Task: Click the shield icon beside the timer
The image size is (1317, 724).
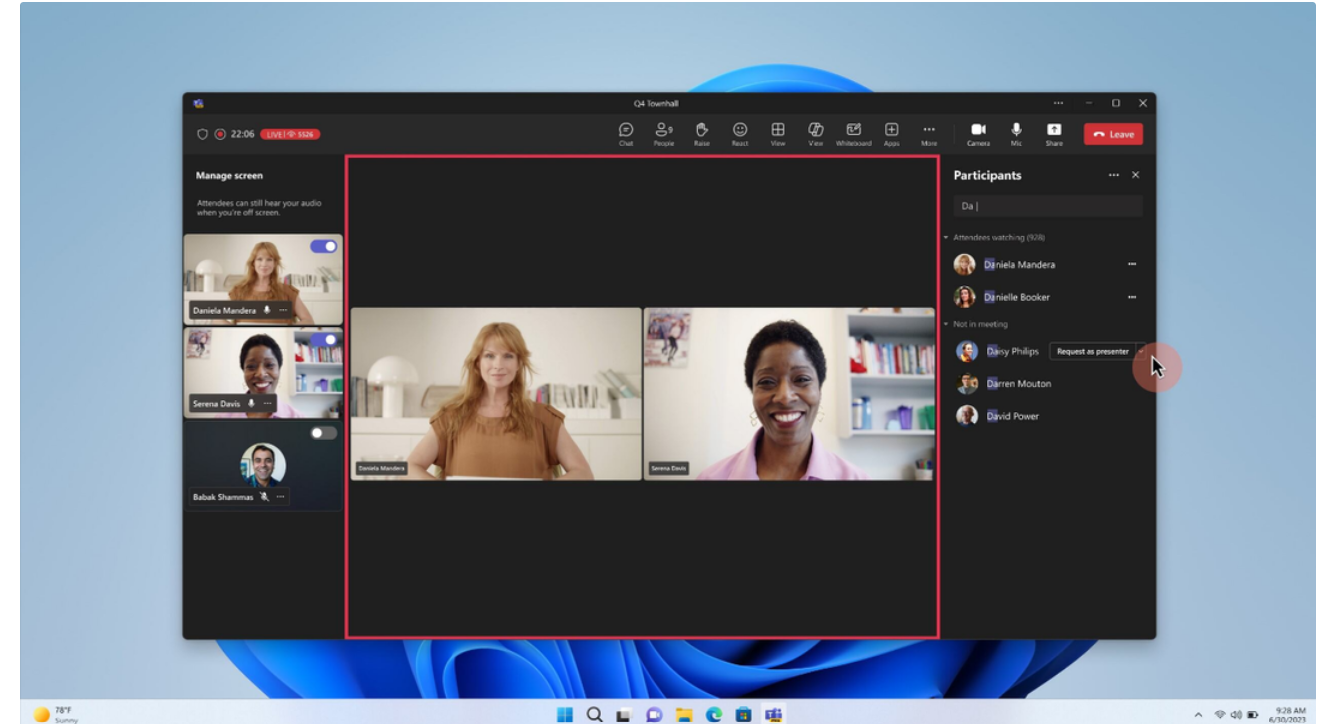Action: click(x=202, y=134)
